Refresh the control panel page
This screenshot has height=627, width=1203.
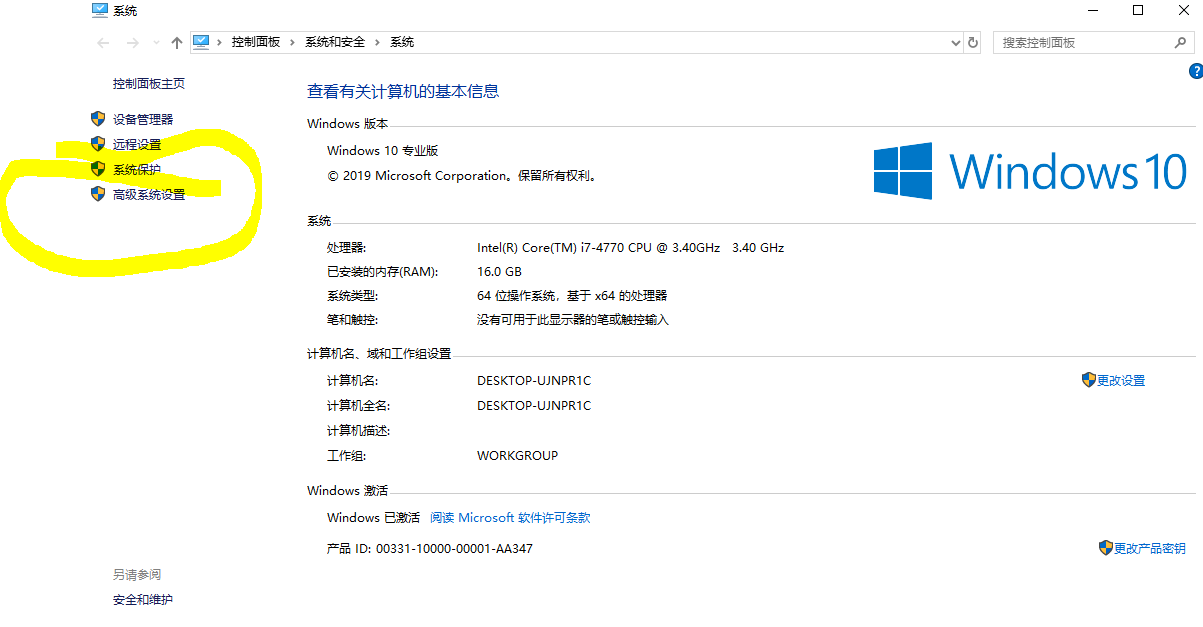pyautogui.click(x=974, y=43)
